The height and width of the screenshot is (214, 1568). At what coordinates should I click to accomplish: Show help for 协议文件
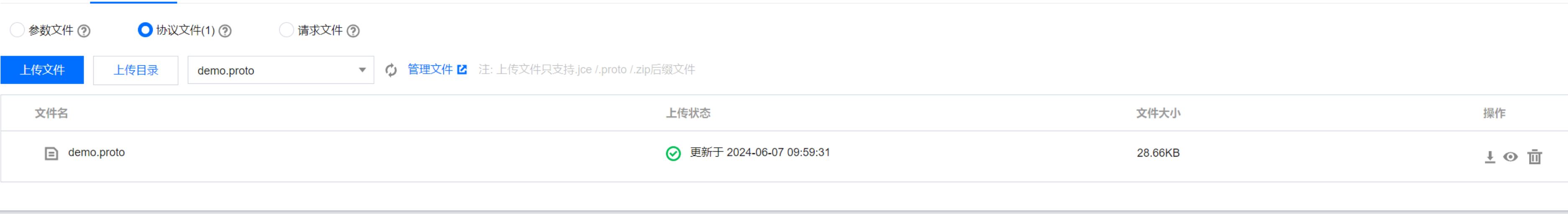(225, 31)
